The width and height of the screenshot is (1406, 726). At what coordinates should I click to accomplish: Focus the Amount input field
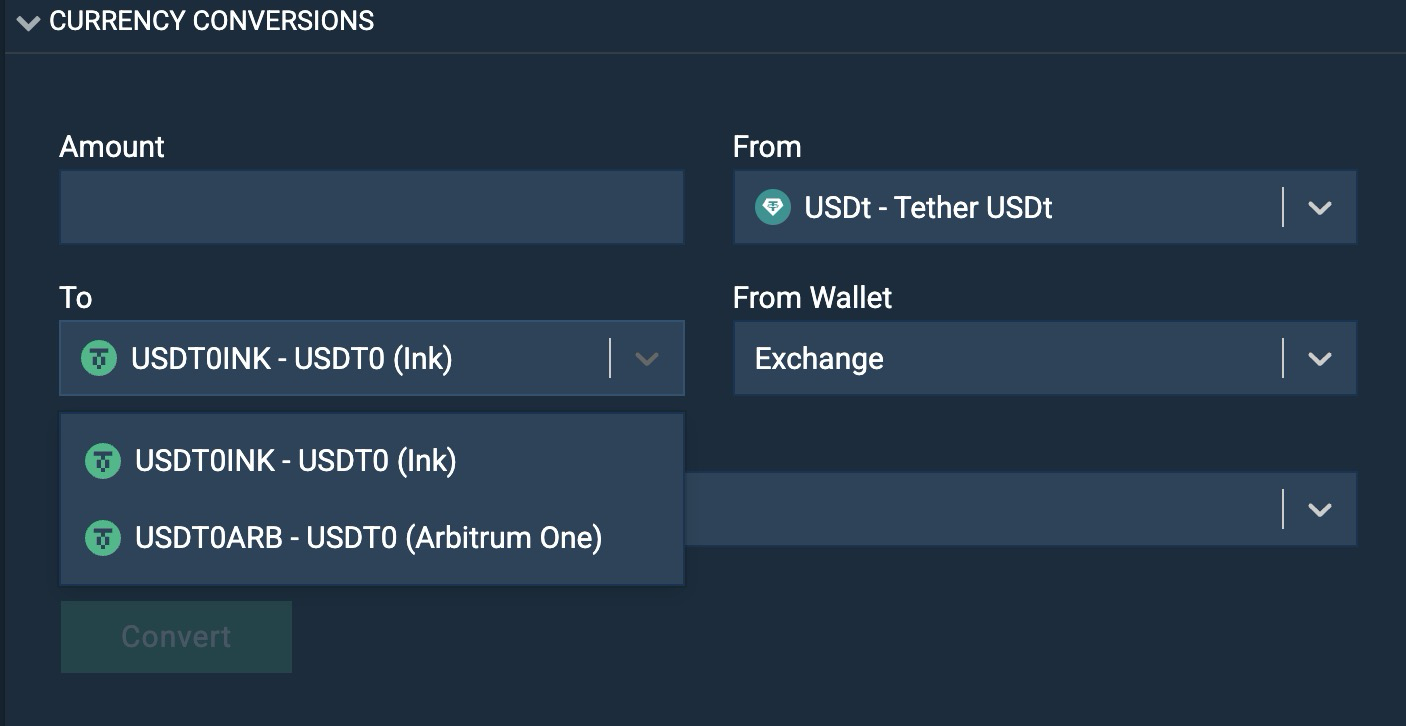(x=372, y=207)
